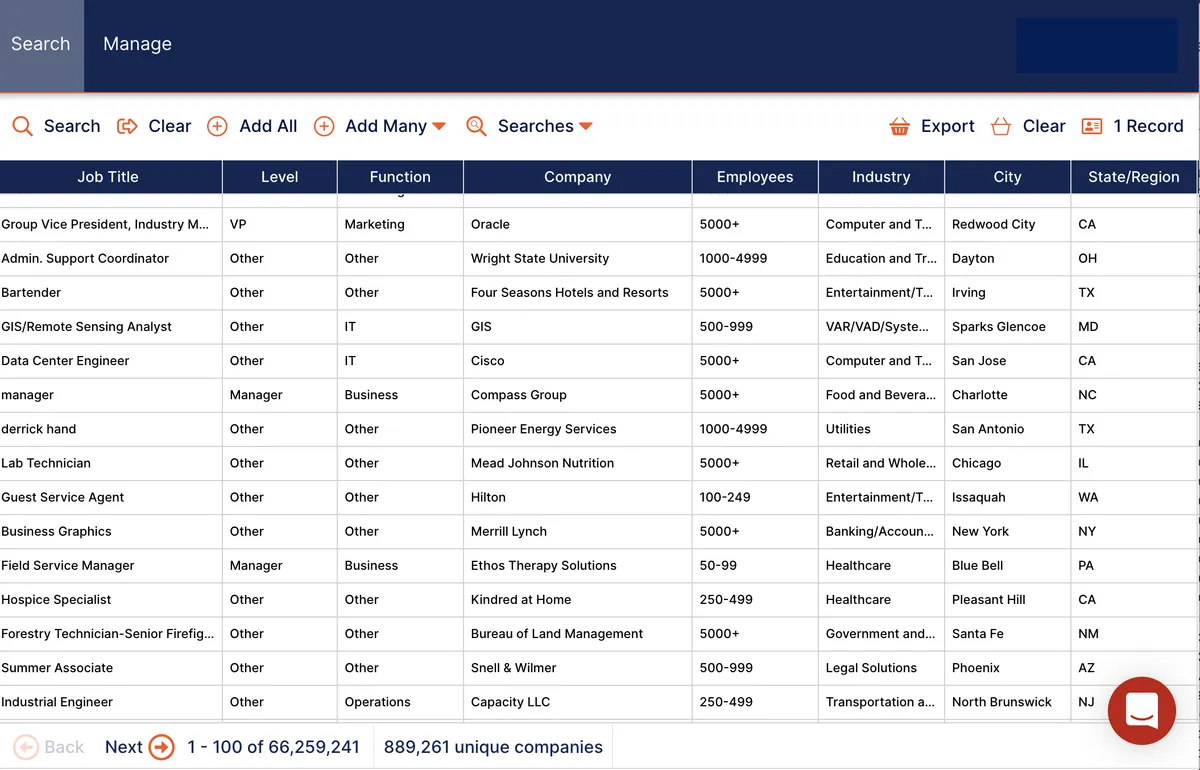Screen dimensions: 1200x770
Task: Go to Next page label
Action: coord(124,747)
